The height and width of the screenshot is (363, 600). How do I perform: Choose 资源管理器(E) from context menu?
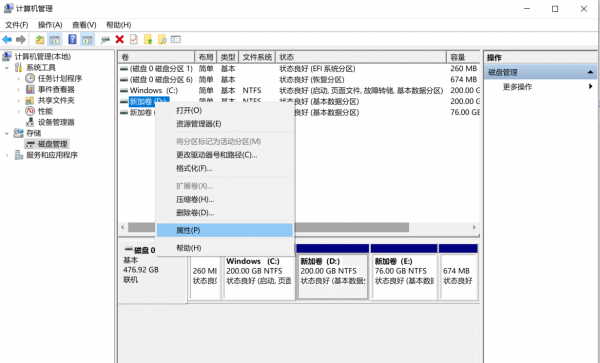[x=225, y=124]
